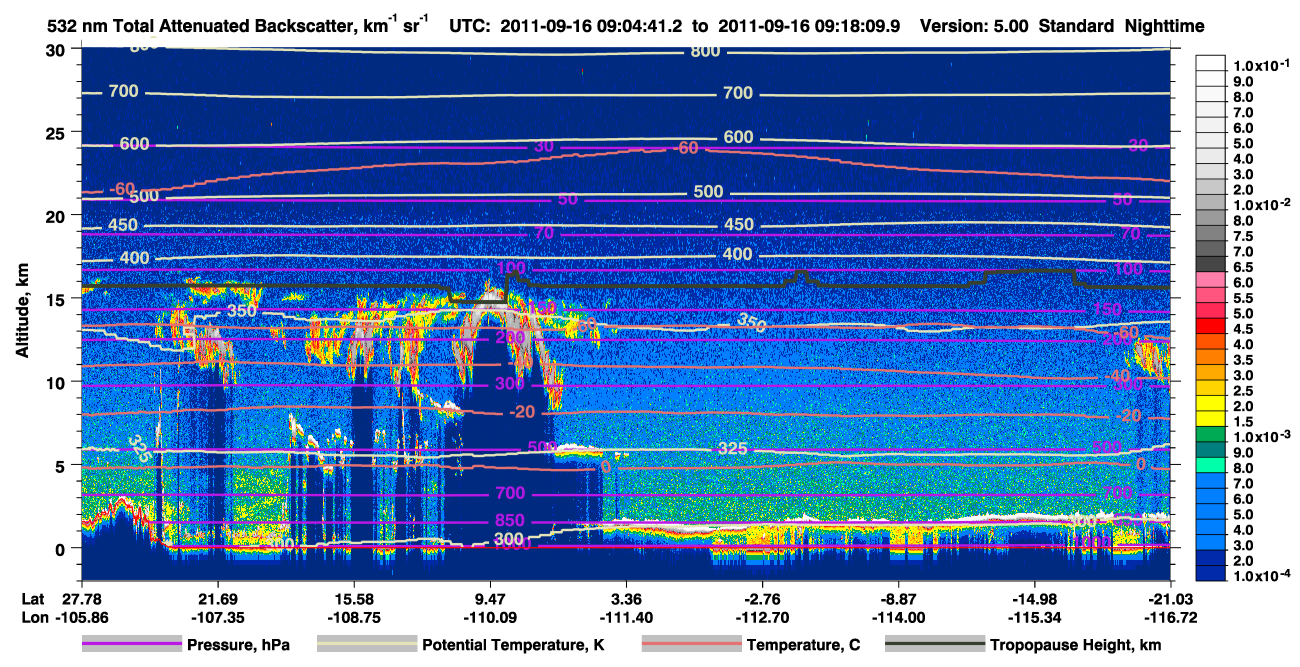1300x667 pixels.
Task: Click the latitude value -14.98
Action: tap(1034, 598)
